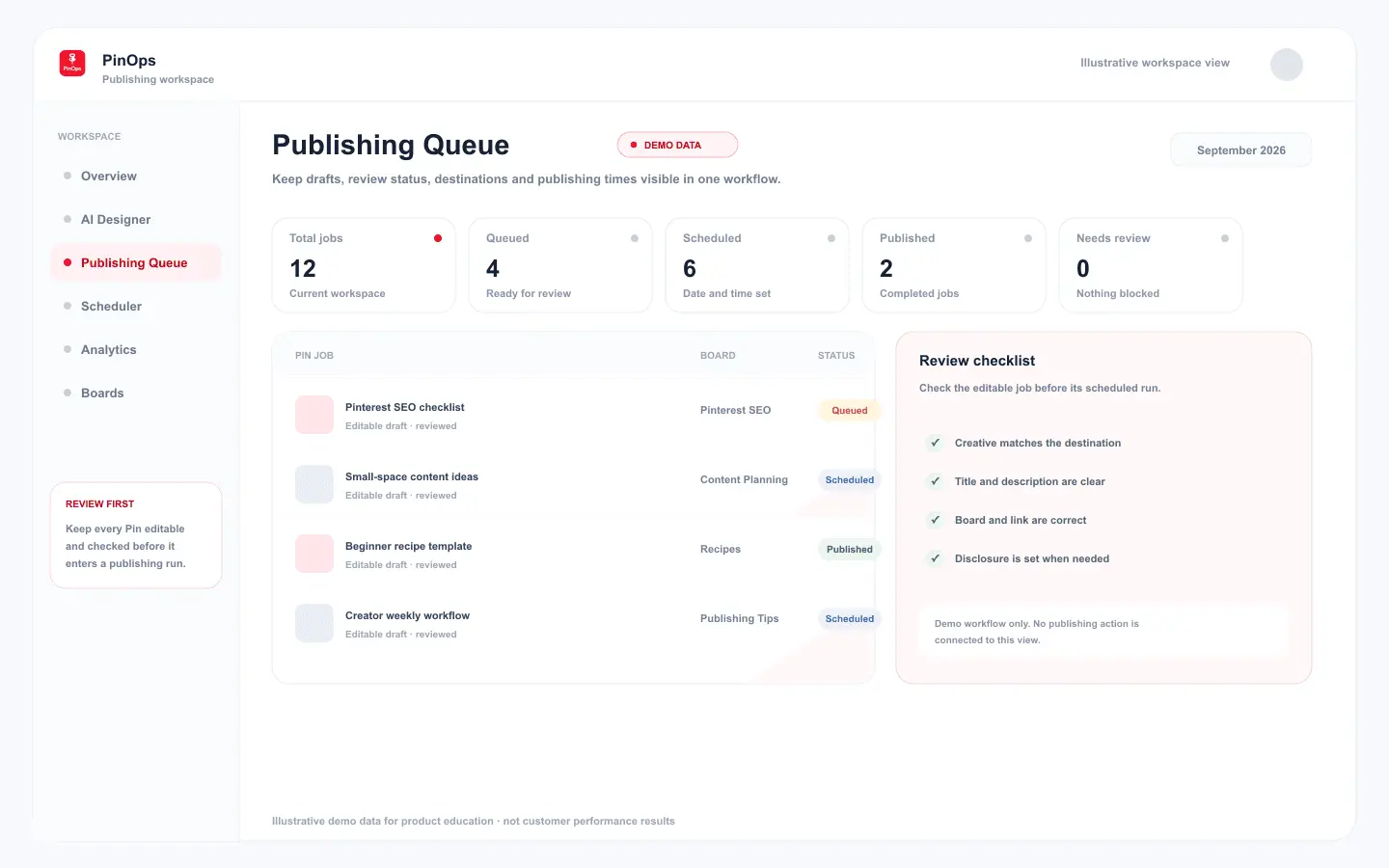Click the 'Beginner recipe template' title

(408, 546)
